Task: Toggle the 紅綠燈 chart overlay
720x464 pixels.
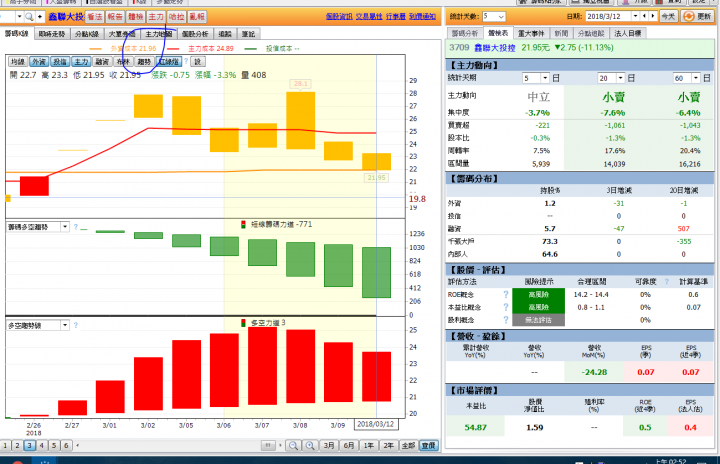Action: (169, 62)
